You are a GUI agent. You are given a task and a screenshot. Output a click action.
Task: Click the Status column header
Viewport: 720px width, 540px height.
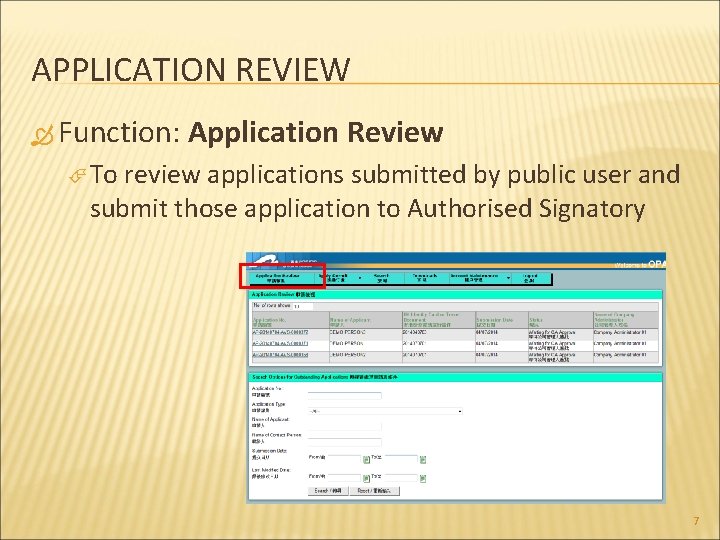pos(560,320)
